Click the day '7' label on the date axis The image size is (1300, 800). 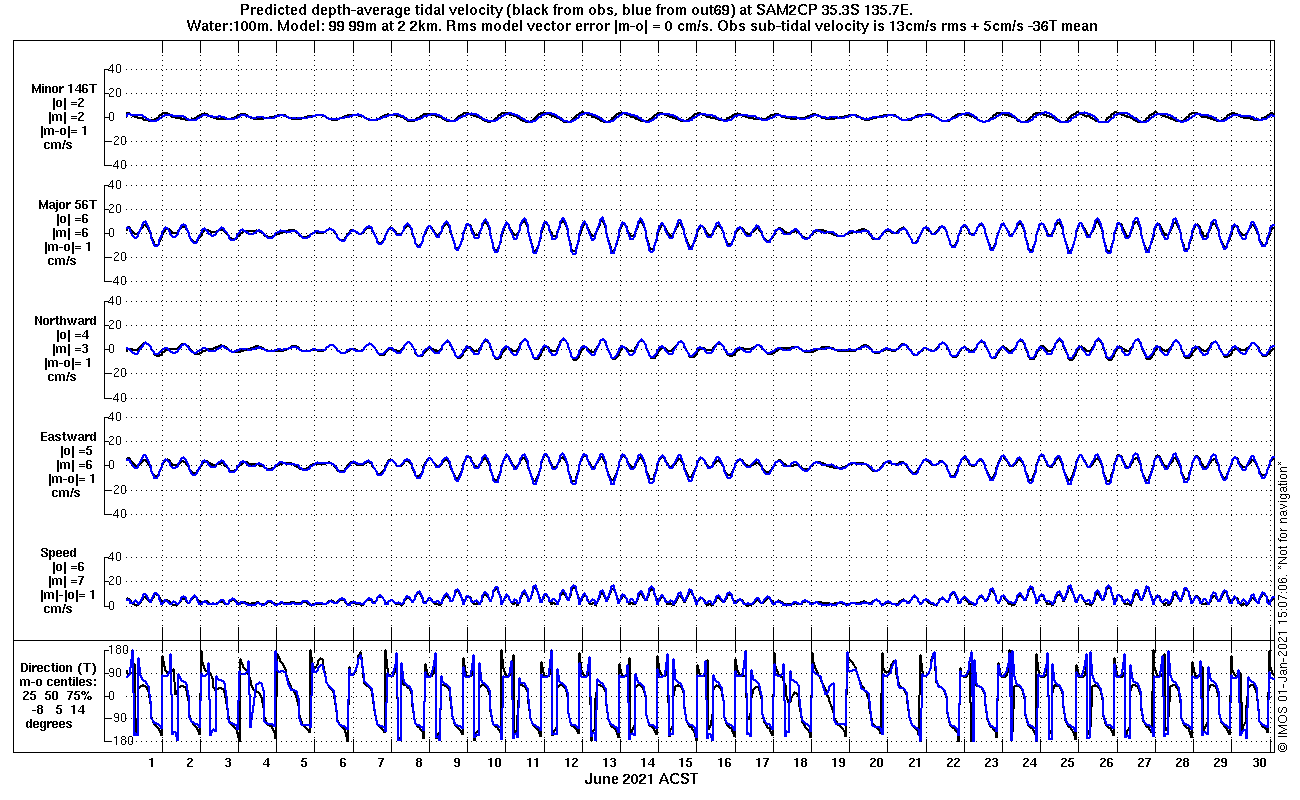(x=381, y=762)
